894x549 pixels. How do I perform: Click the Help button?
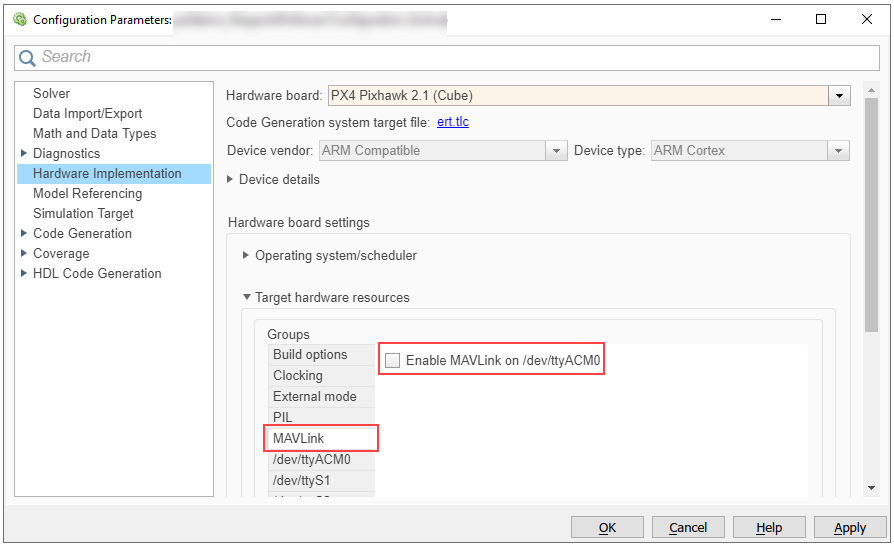pos(769,527)
